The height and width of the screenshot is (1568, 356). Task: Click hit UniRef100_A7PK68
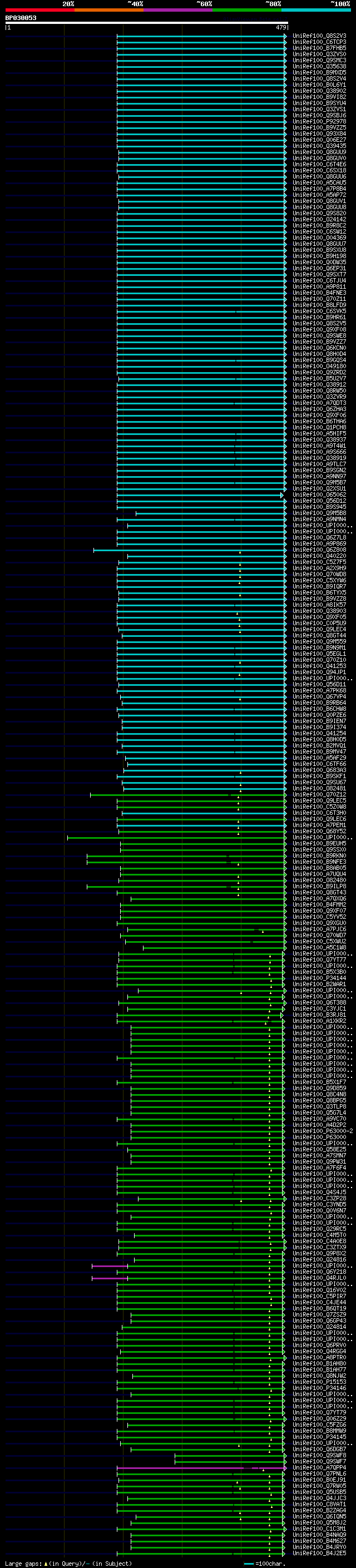(x=319, y=691)
